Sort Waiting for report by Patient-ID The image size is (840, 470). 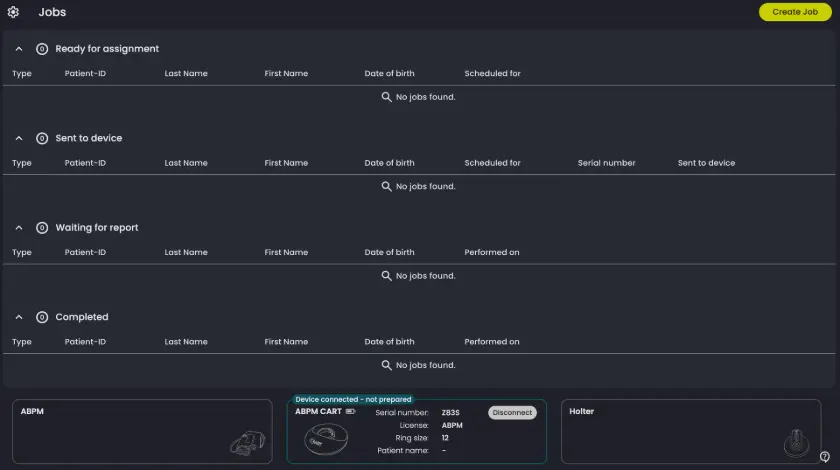click(85, 252)
